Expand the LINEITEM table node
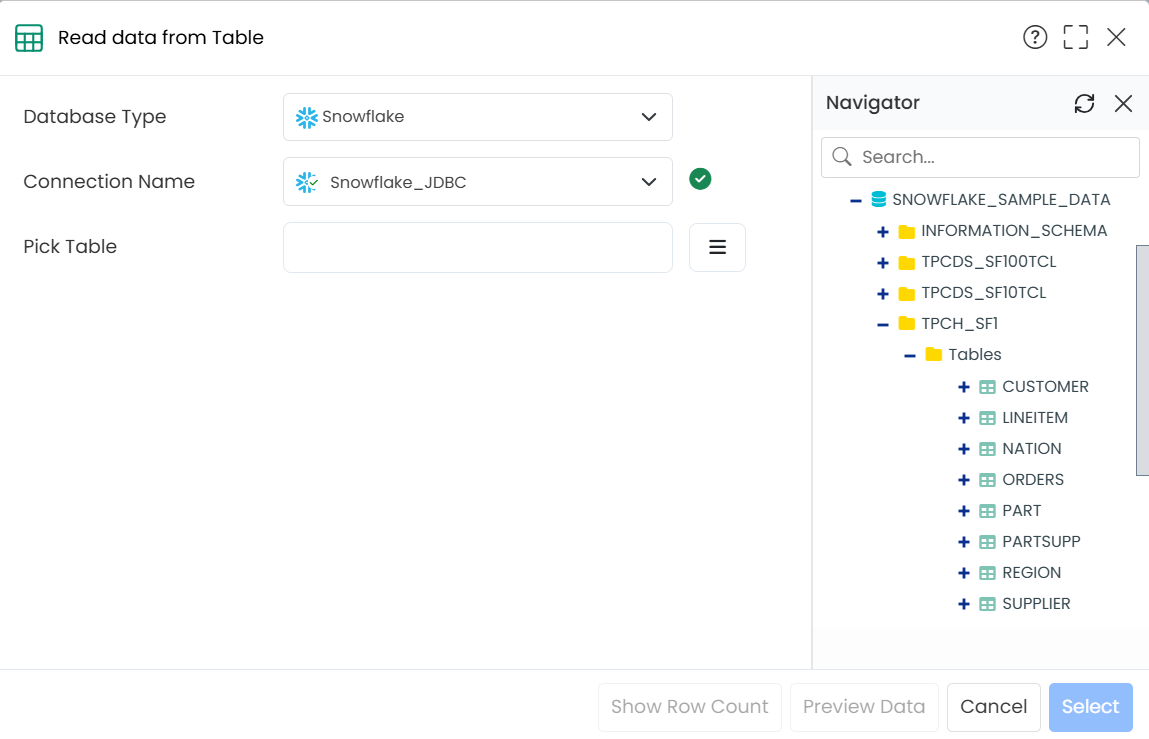 (x=964, y=418)
